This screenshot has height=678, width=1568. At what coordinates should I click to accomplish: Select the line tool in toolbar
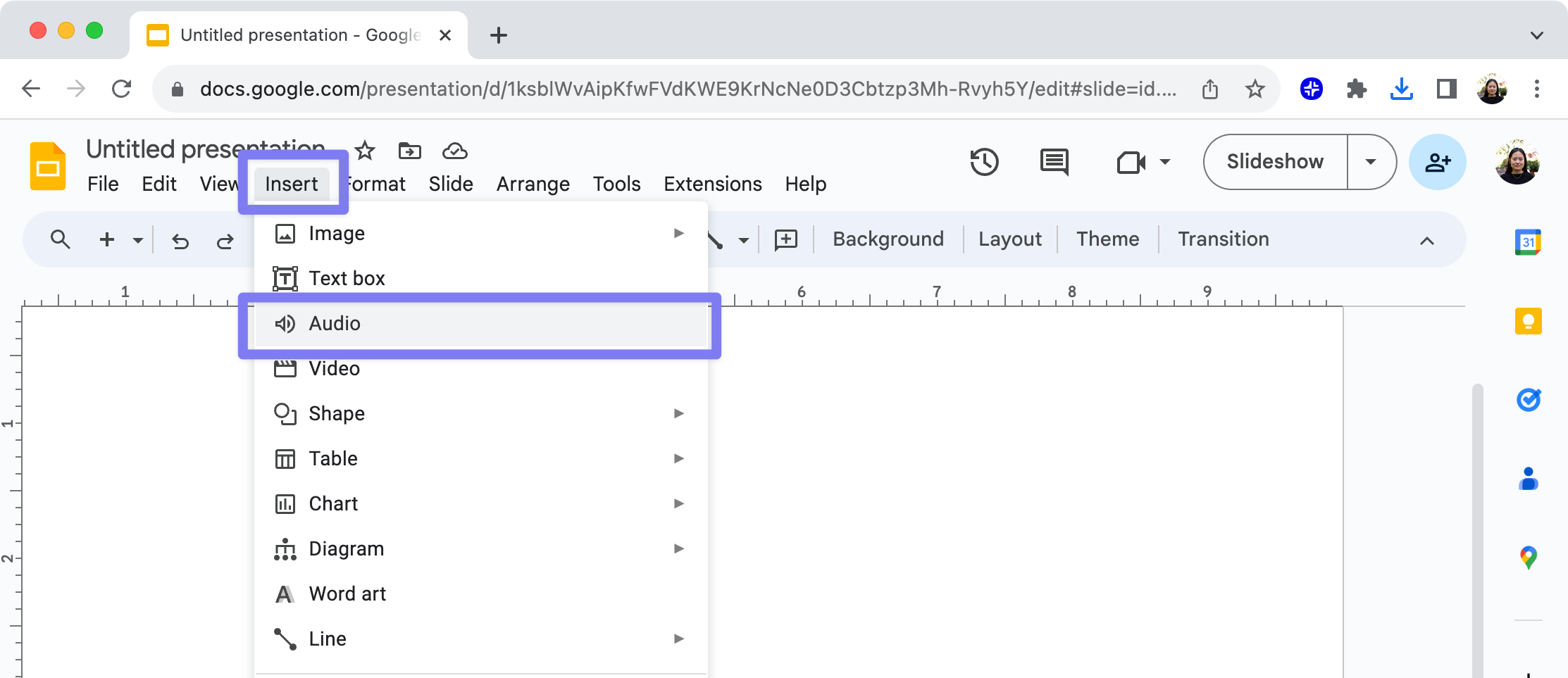coord(716,241)
